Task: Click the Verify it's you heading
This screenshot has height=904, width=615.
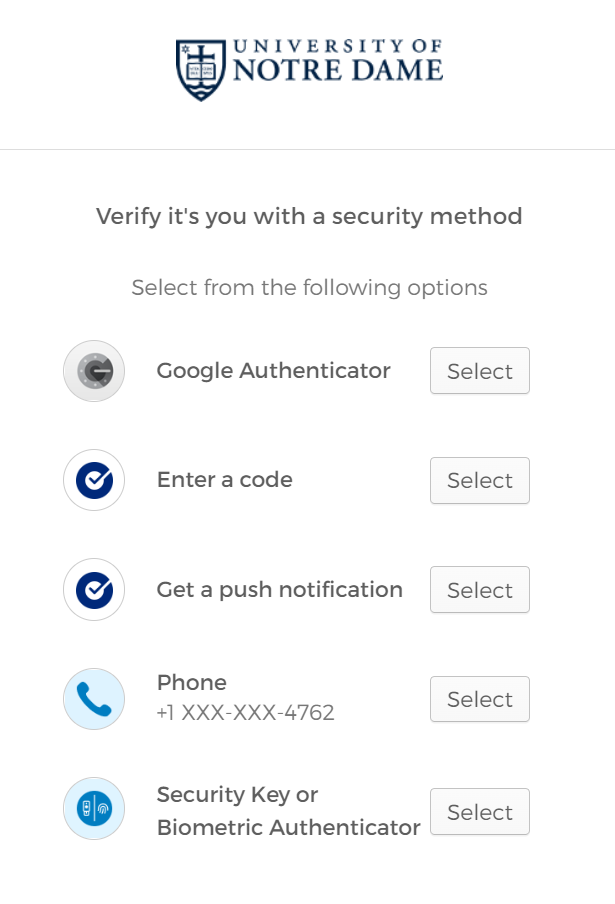Action: pos(309,217)
